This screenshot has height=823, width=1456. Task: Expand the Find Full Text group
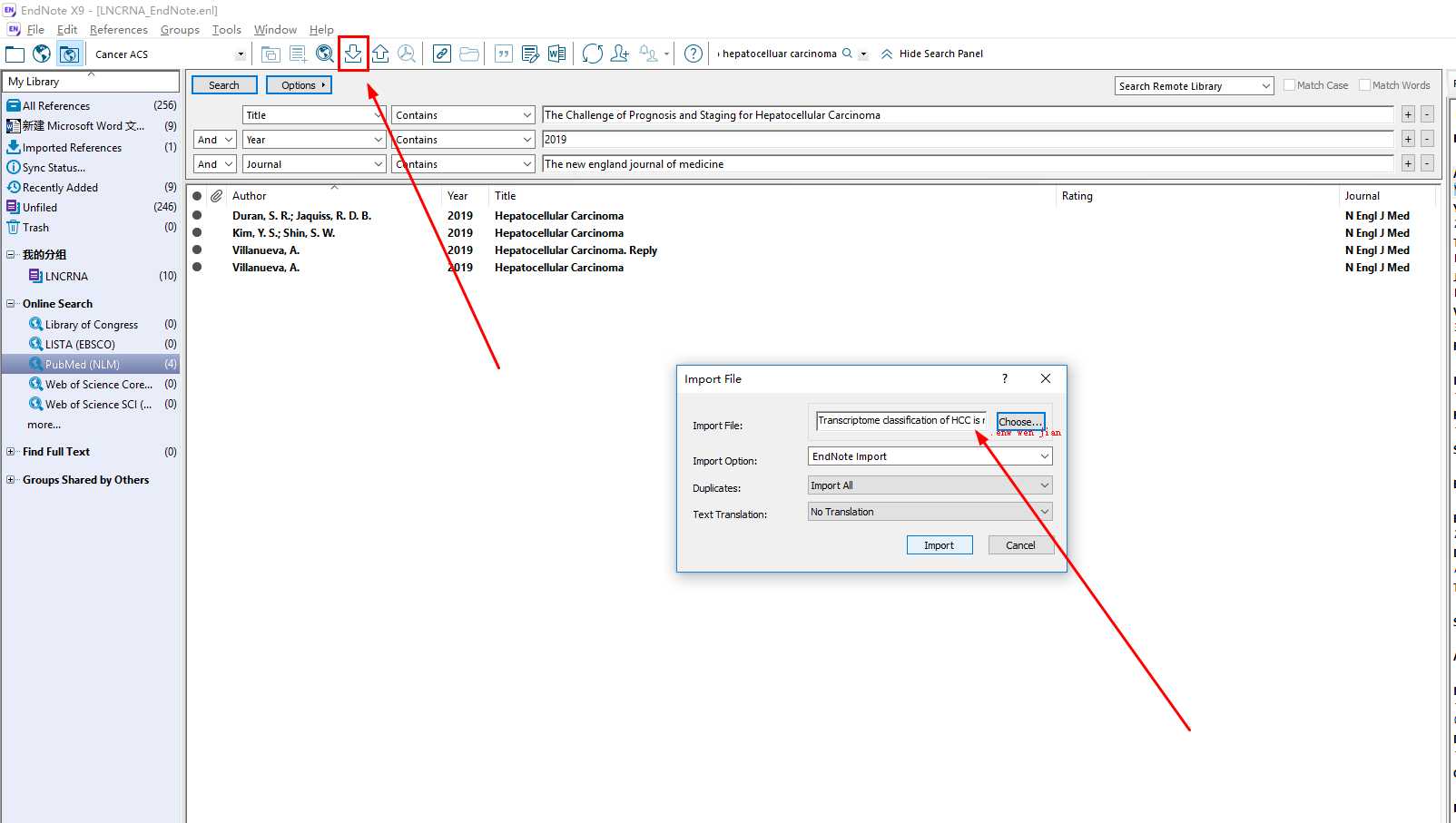coord(11,452)
